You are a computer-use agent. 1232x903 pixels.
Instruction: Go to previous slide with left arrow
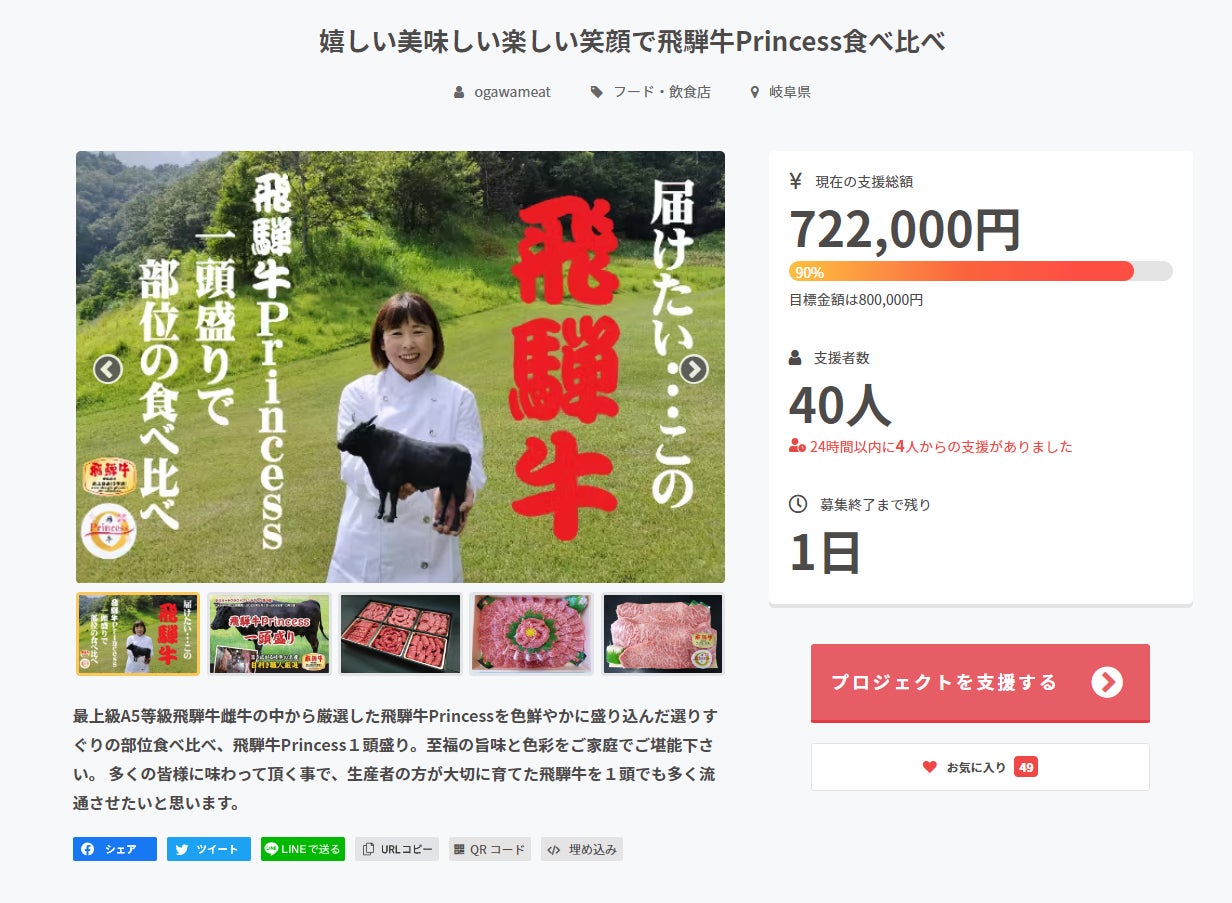pos(108,369)
